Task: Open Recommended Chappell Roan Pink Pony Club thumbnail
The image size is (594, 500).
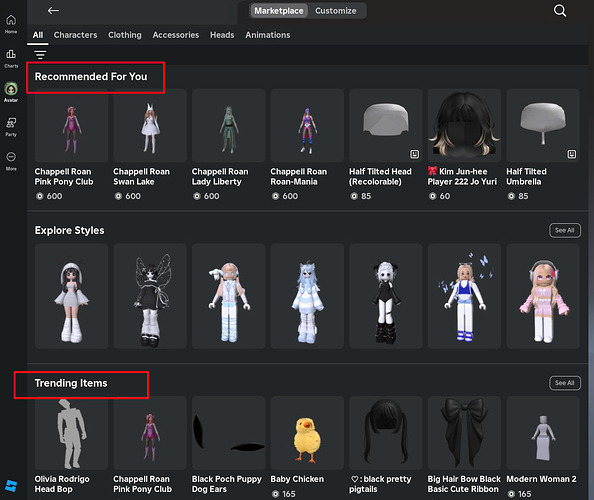Action: 71,126
